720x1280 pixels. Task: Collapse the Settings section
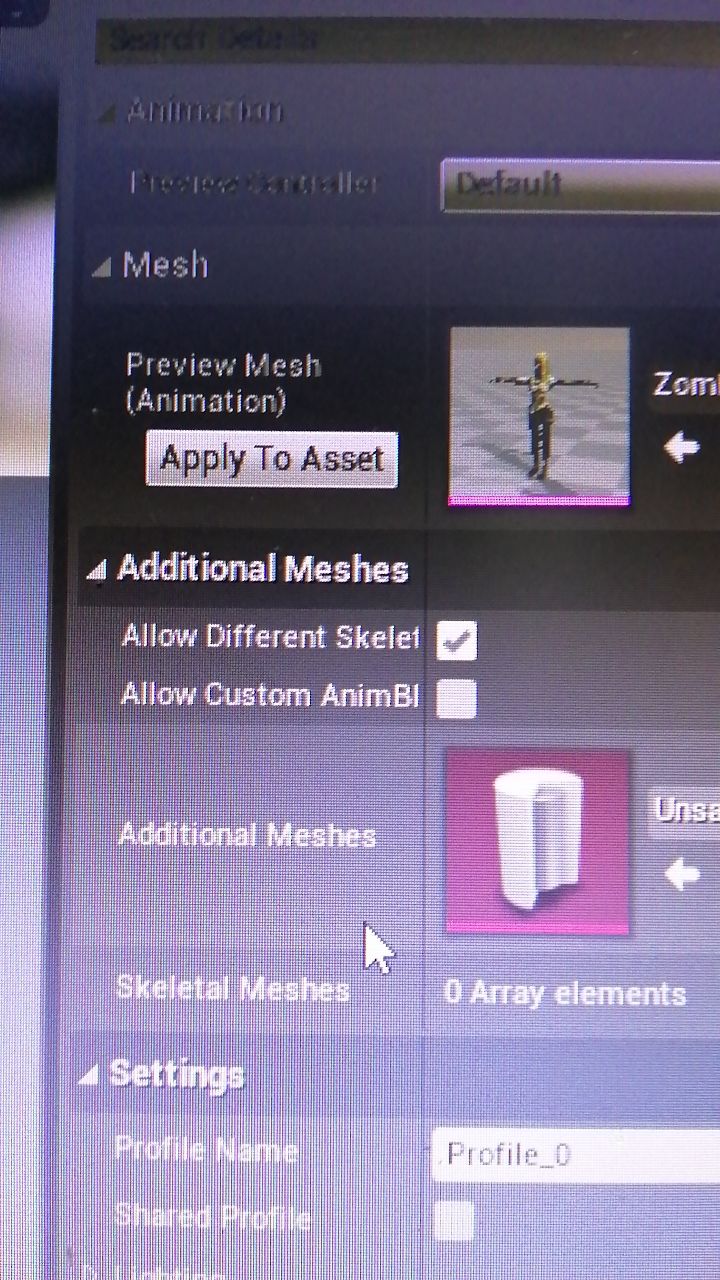(88, 1076)
